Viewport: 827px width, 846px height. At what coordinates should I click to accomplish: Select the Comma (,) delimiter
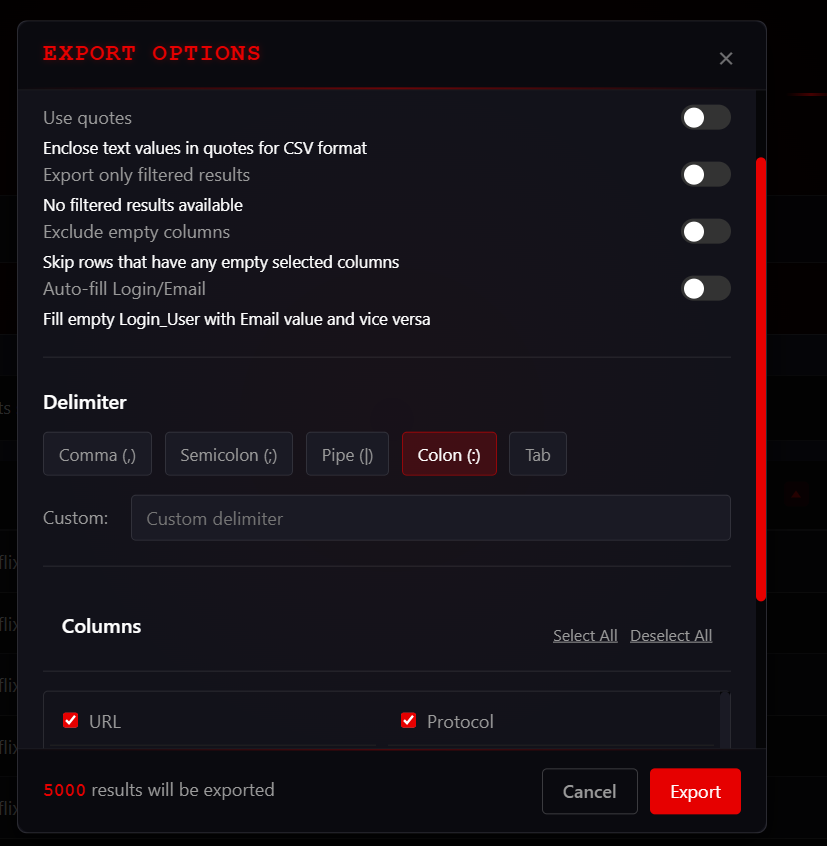coord(97,454)
